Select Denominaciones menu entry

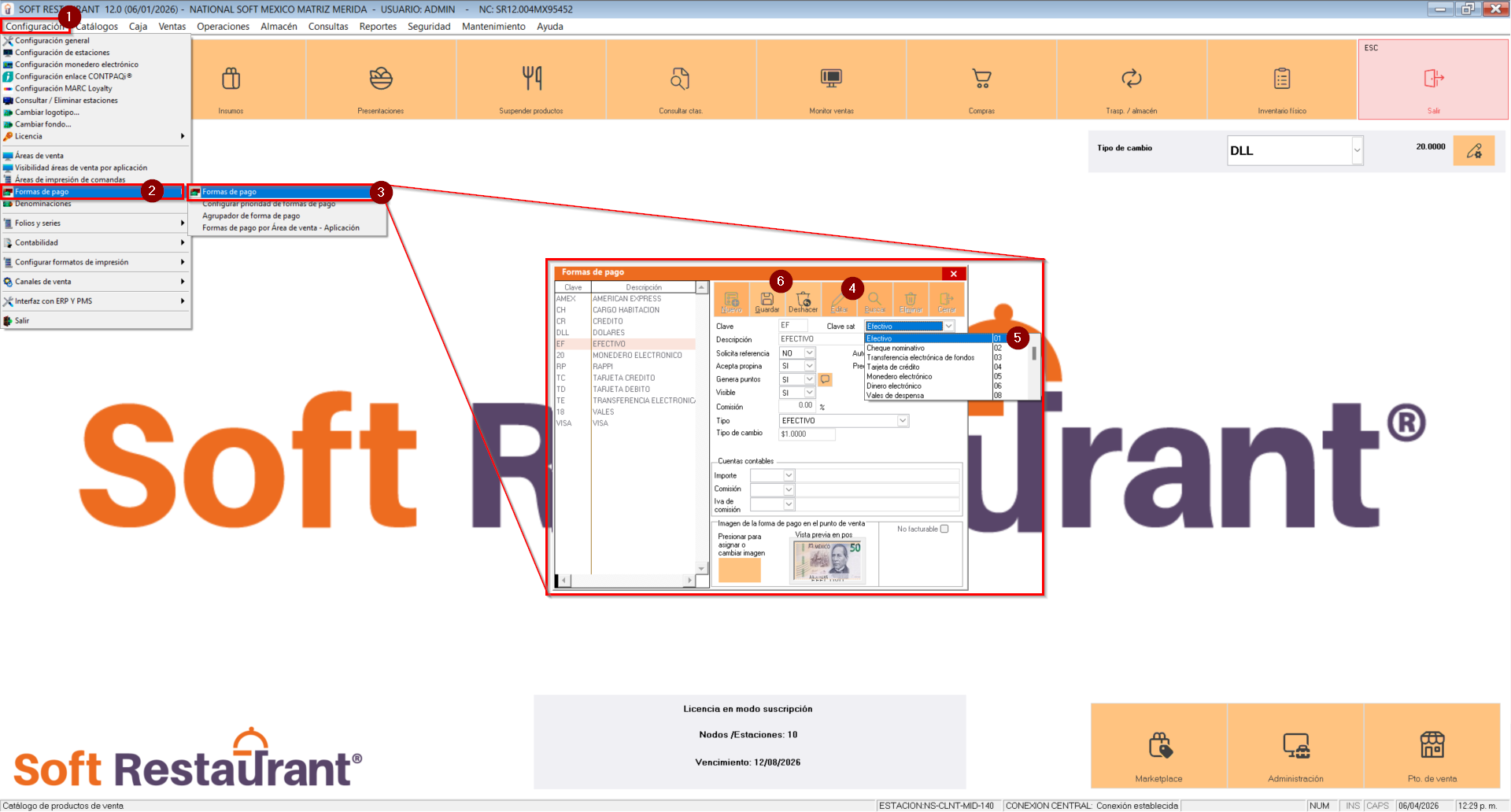pos(96,204)
